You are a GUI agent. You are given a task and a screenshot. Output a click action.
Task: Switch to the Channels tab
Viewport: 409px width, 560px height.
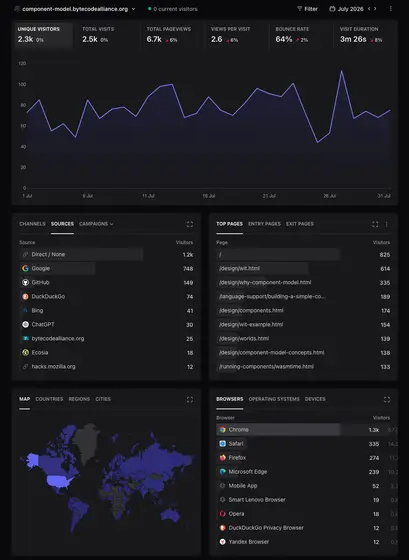(x=32, y=224)
